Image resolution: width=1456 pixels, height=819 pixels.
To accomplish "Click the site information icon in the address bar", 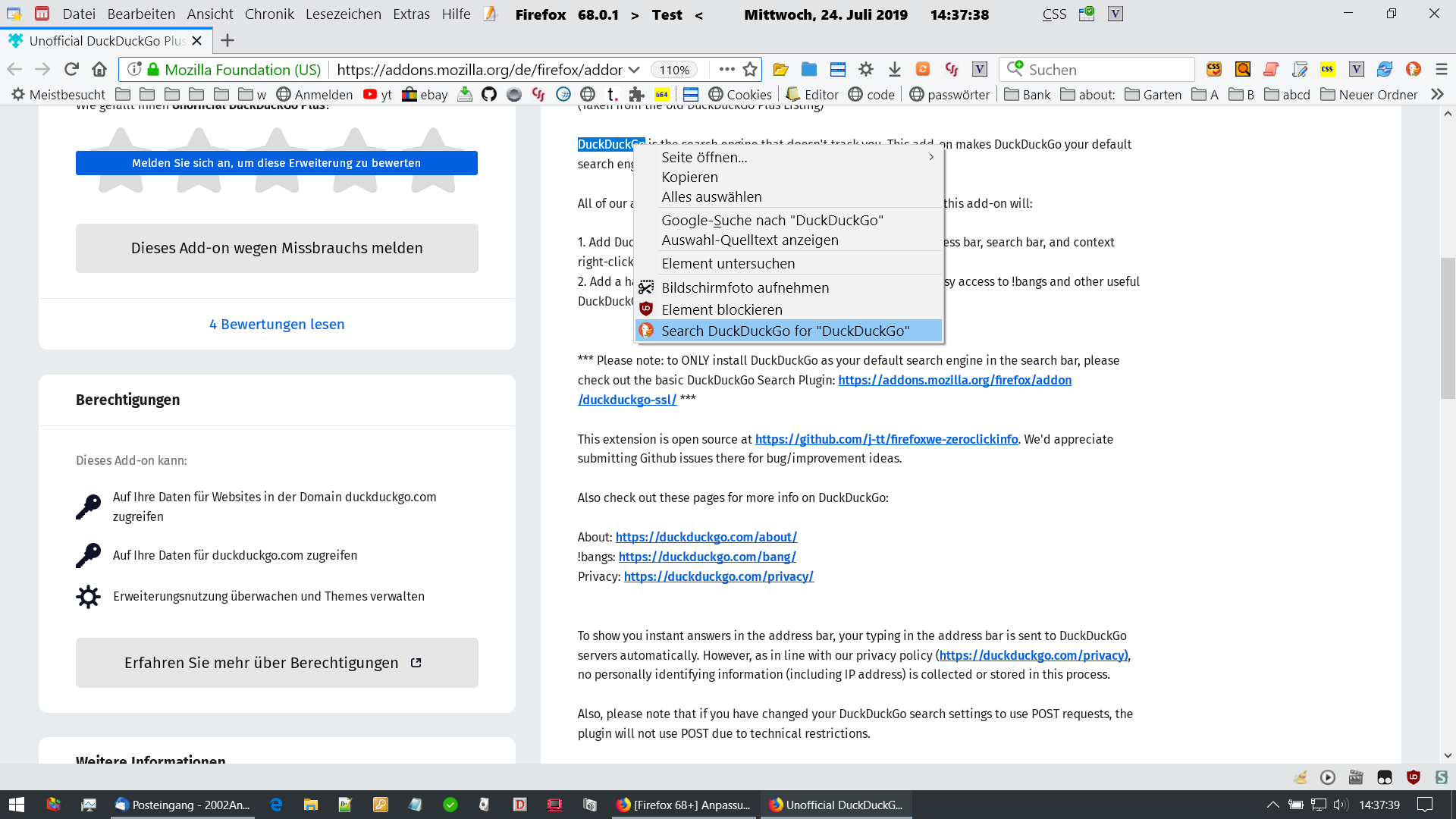I will 134,69.
